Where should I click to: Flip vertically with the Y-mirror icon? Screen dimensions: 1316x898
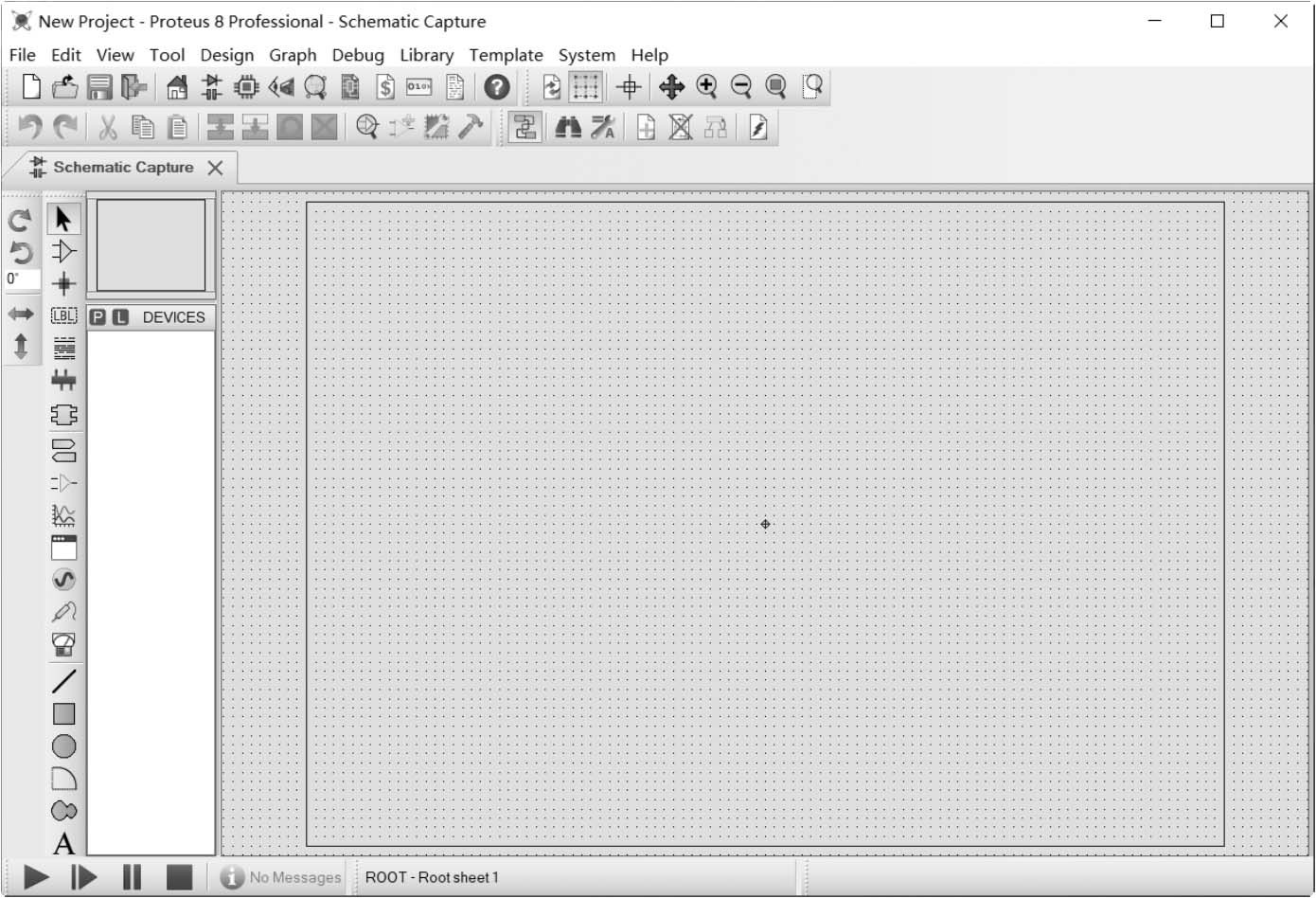click(x=20, y=346)
